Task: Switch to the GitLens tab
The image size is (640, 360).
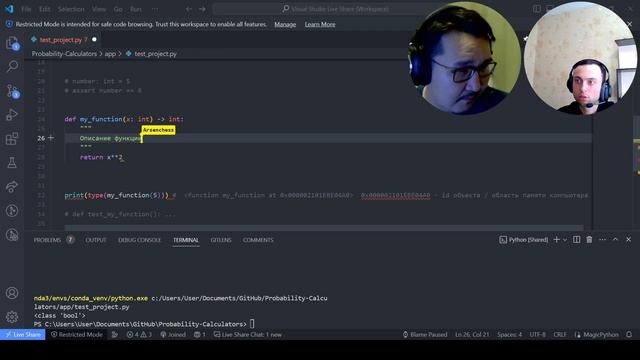Action: 221,240
